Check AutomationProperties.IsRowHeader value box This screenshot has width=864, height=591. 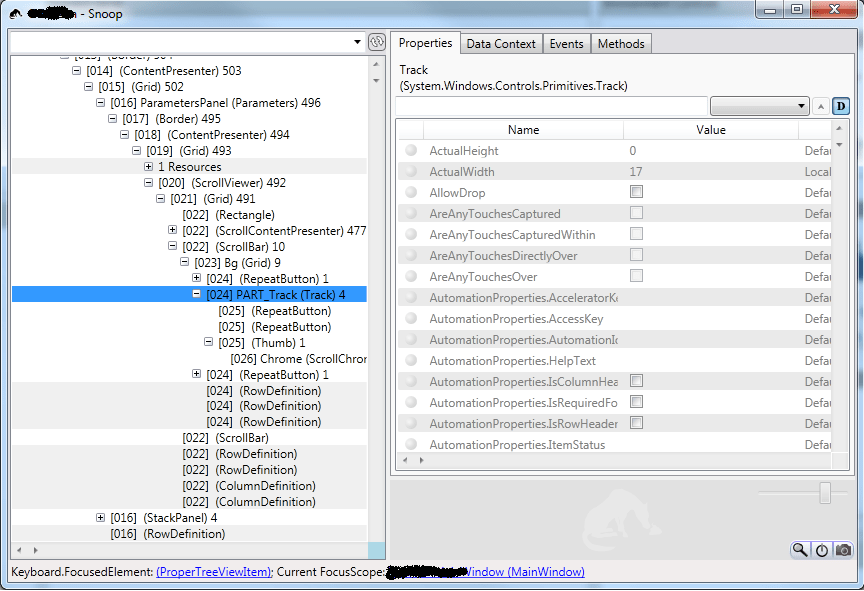636,423
